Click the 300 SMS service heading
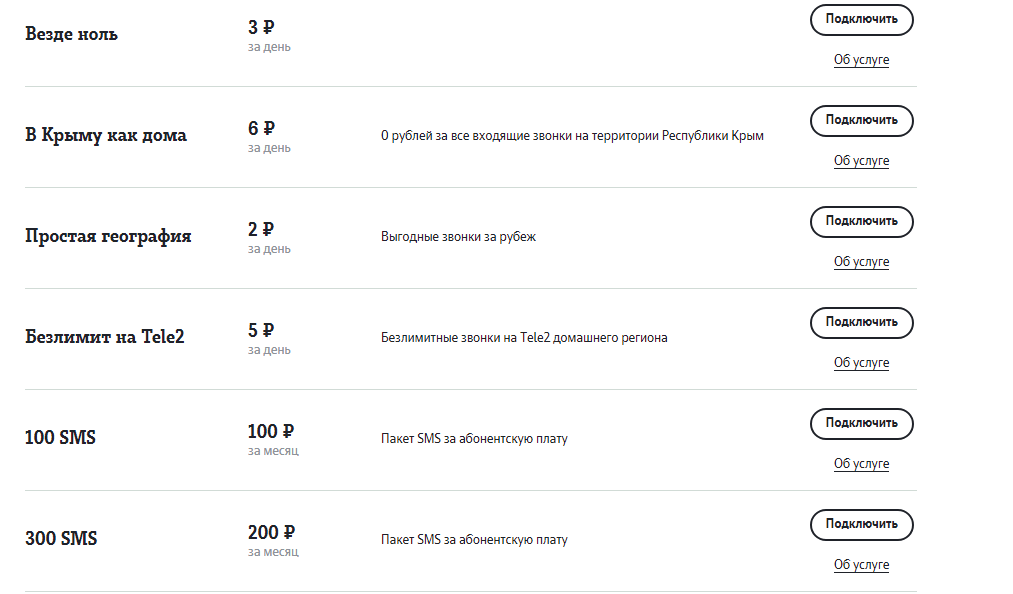The height and width of the screenshot is (594, 1013). click(x=61, y=539)
